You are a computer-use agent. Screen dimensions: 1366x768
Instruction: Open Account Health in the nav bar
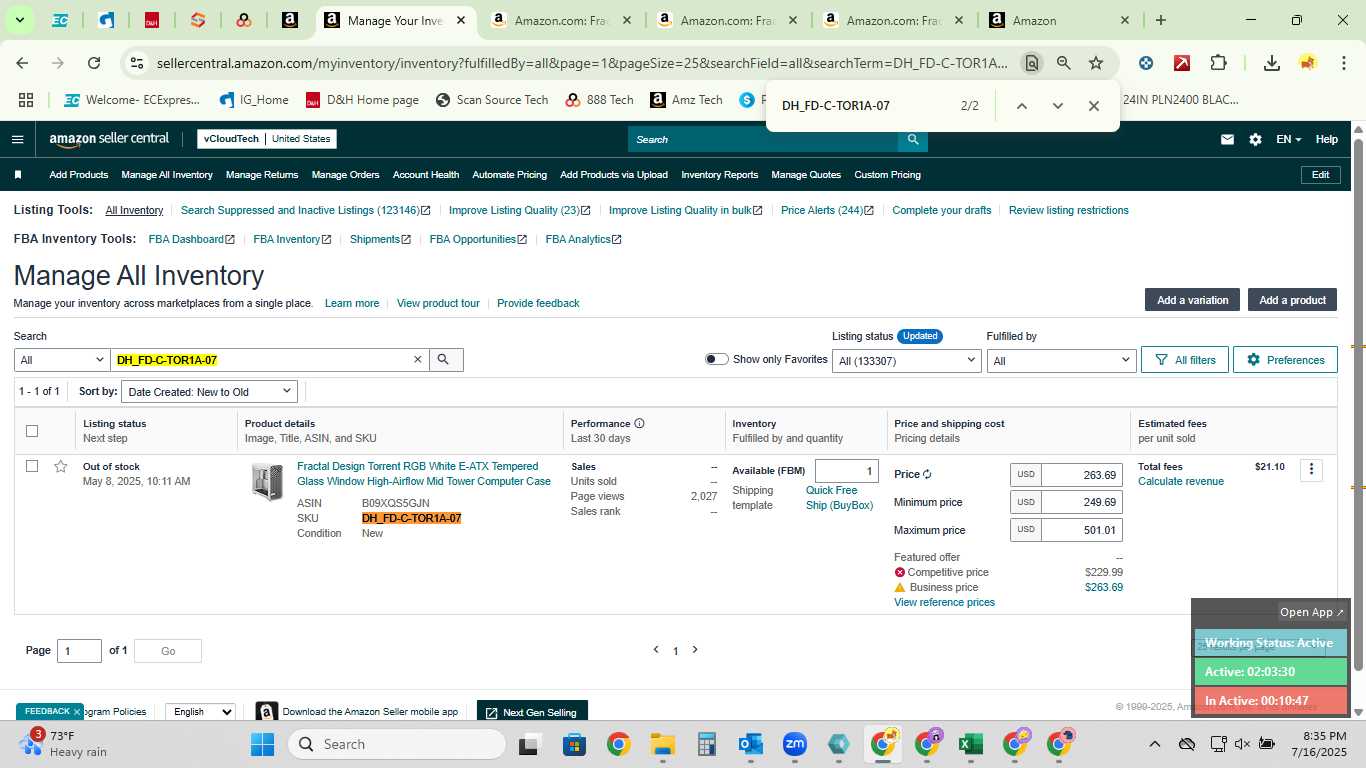click(426, 175)
